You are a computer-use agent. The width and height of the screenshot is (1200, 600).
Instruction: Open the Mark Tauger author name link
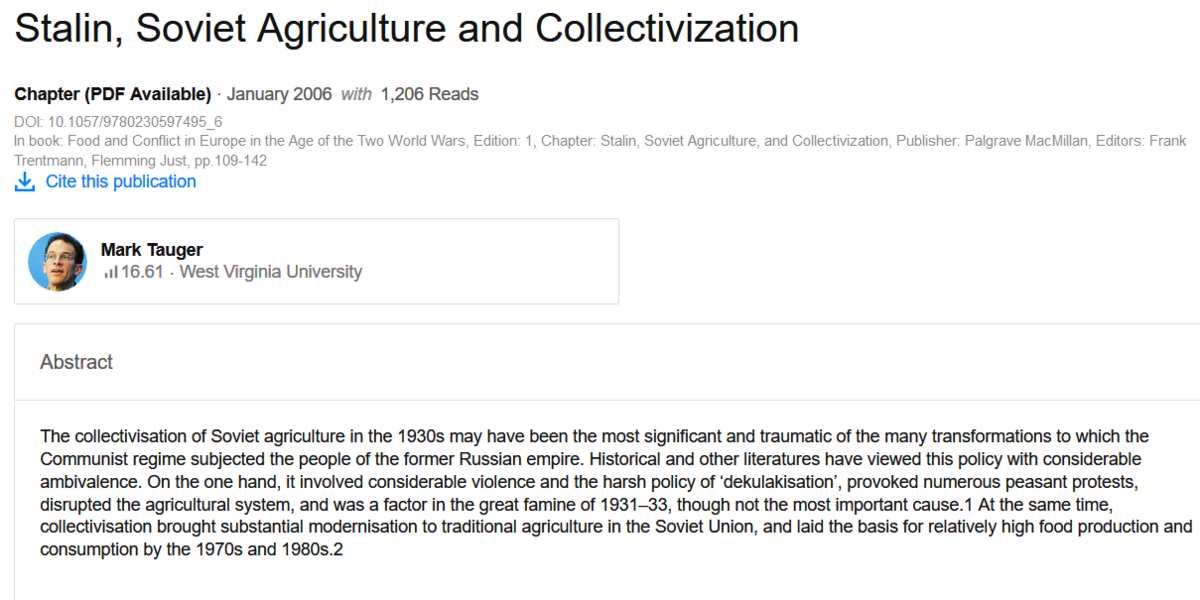click(152, 250)
